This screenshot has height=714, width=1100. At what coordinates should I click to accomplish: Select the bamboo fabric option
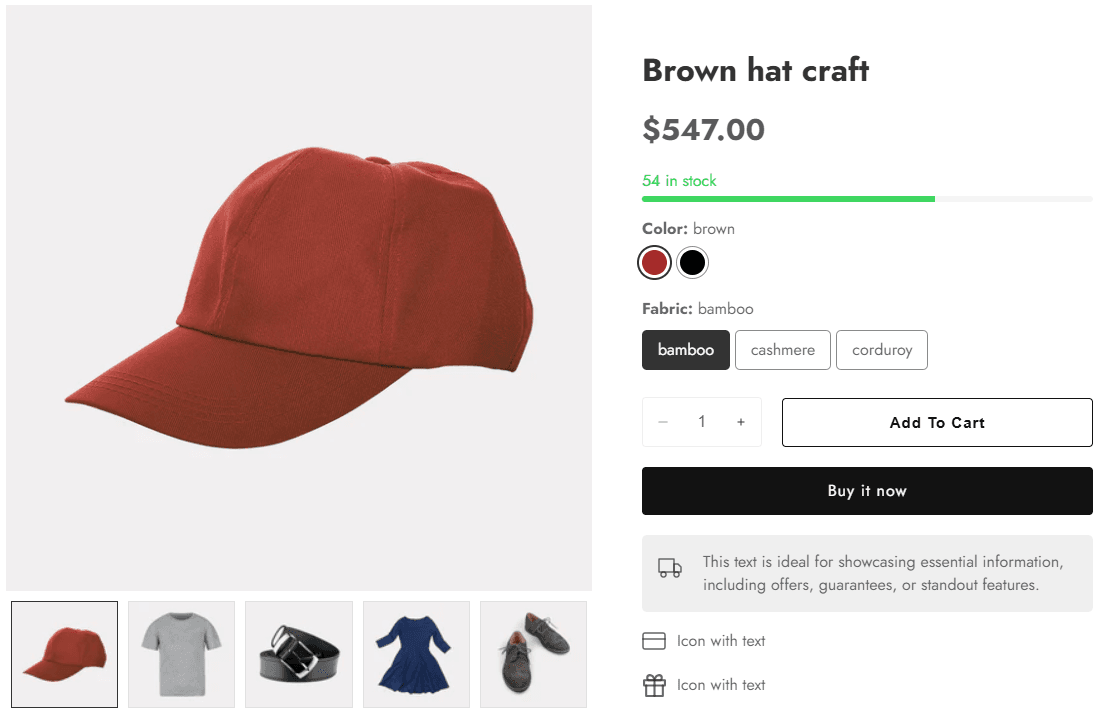[686, 350]
